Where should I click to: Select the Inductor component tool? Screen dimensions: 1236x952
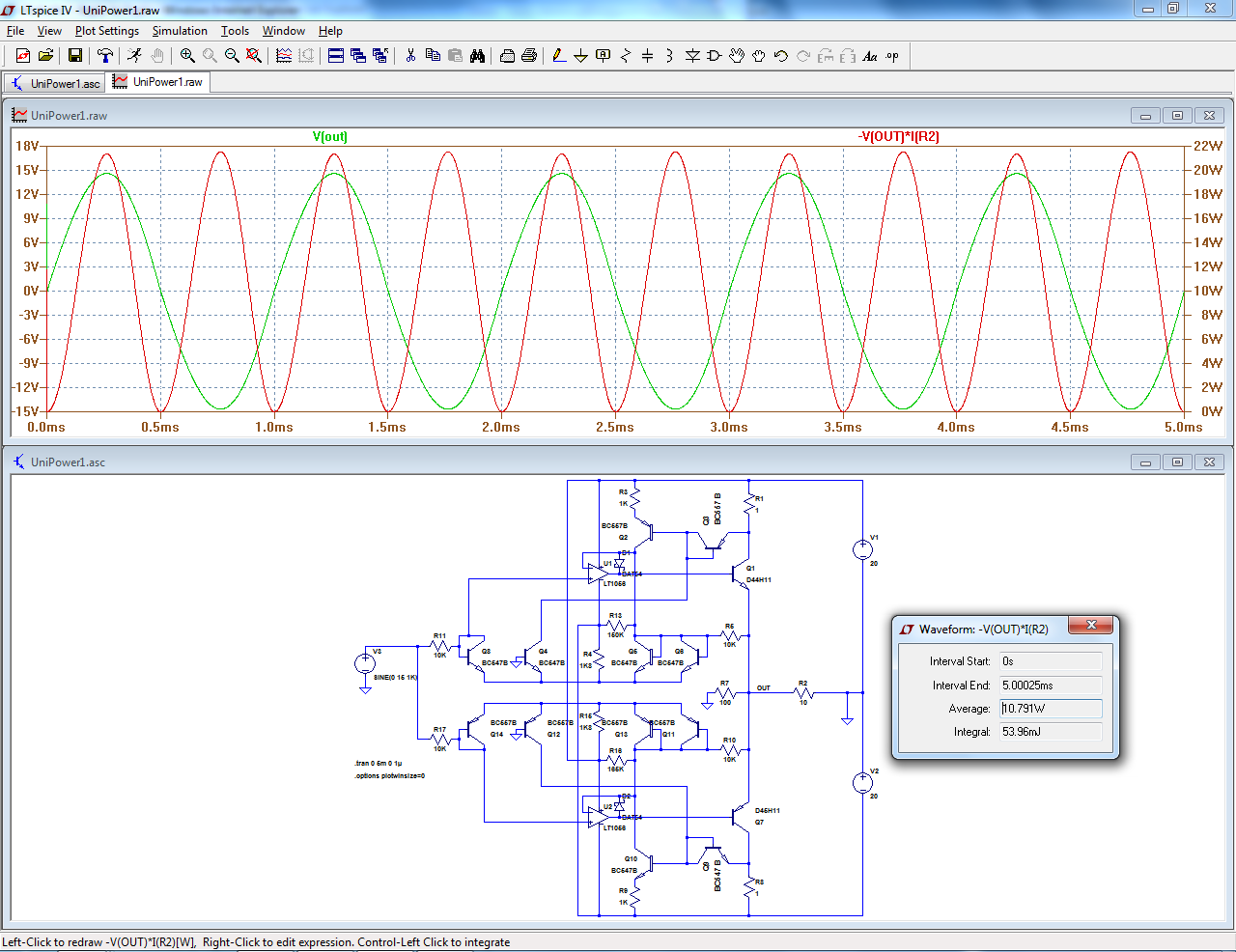point(670,56)
